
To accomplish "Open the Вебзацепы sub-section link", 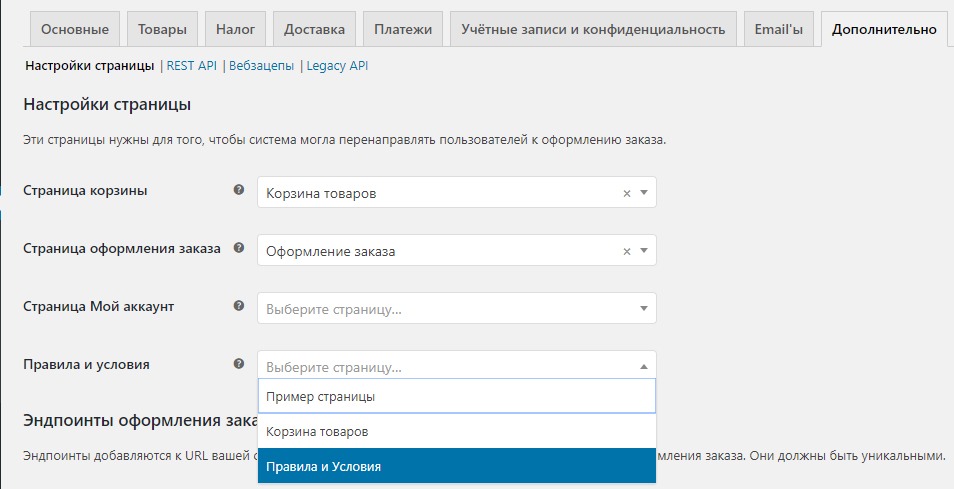I will pos(262,66).
